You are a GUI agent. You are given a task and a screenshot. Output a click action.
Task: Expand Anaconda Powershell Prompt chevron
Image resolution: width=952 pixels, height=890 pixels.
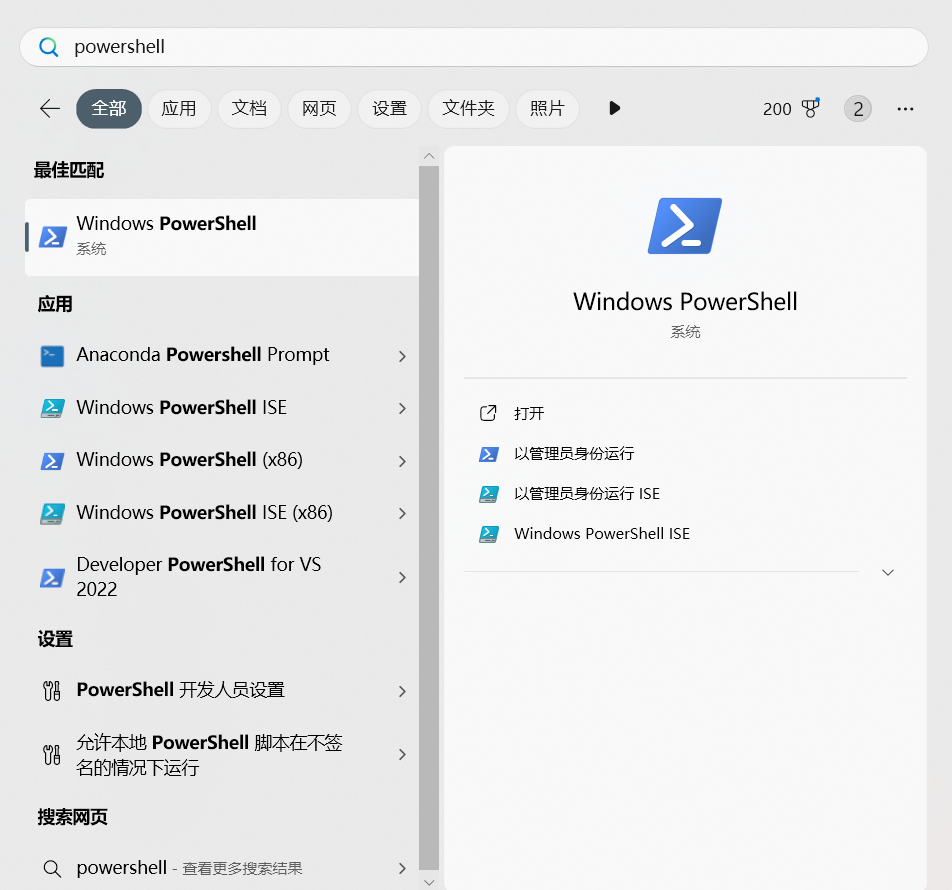(x=402, y=356)
